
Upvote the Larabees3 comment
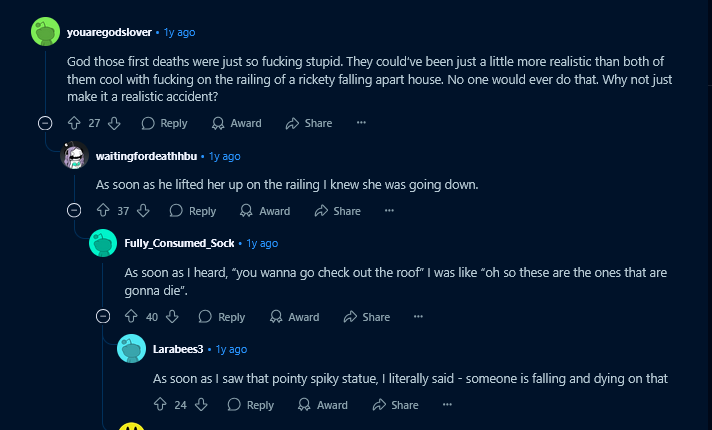(x=160, y=405)
